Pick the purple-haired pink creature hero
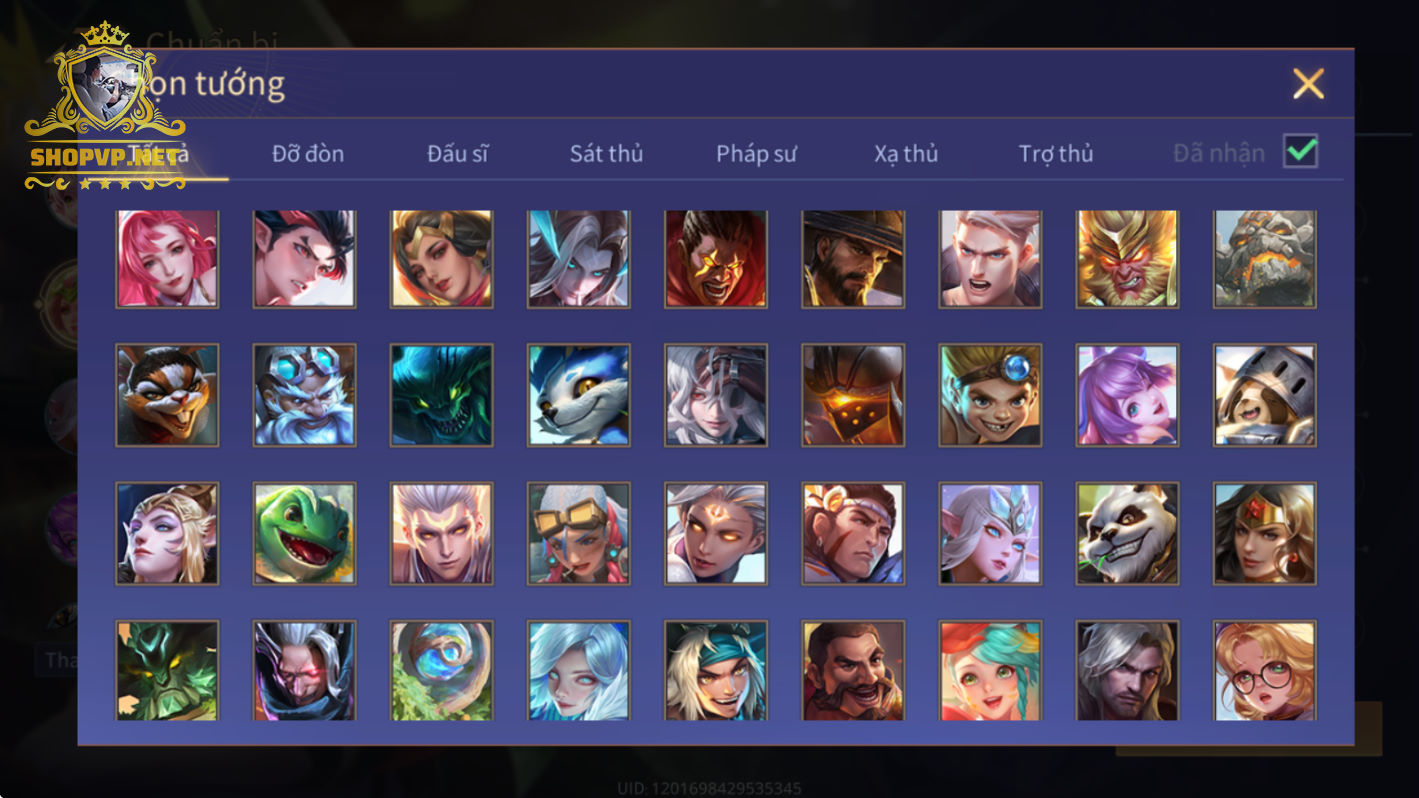Image resolution: width=1419 pixels, height=798 pixels. pos(1127,395)
